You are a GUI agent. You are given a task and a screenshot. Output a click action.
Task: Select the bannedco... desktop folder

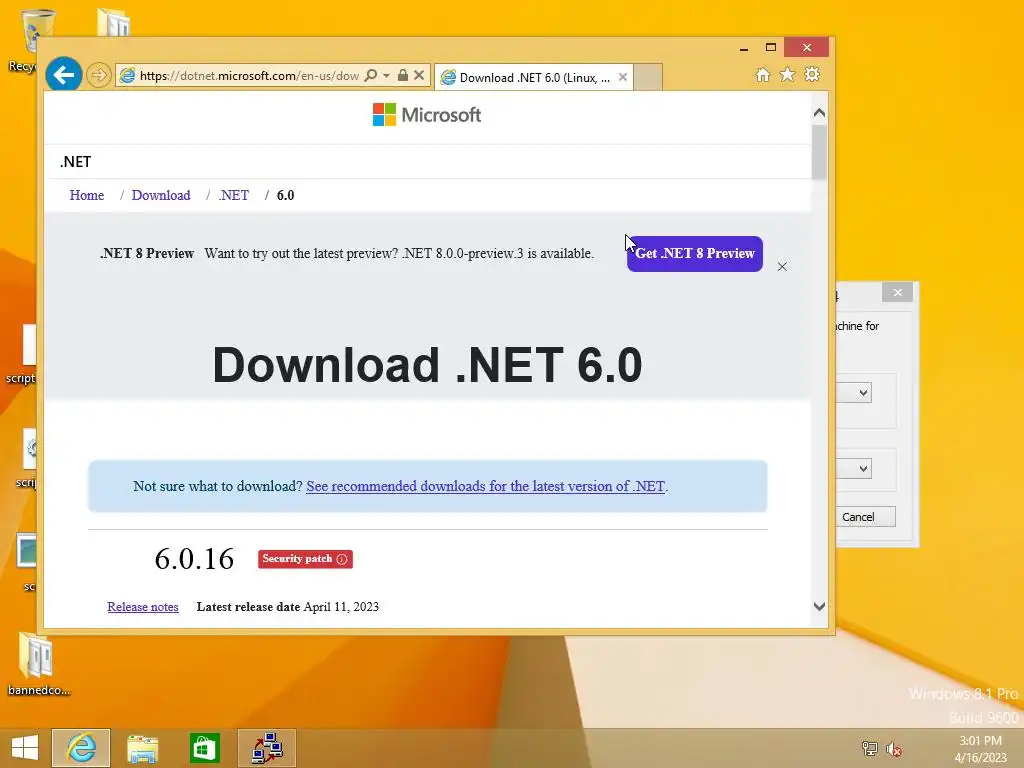point(39,665)
